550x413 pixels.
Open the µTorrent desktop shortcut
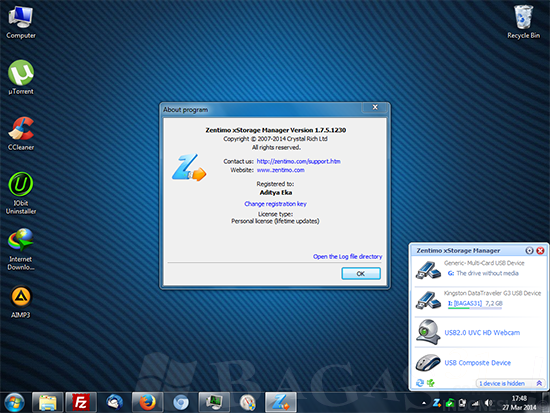(21, 78)
